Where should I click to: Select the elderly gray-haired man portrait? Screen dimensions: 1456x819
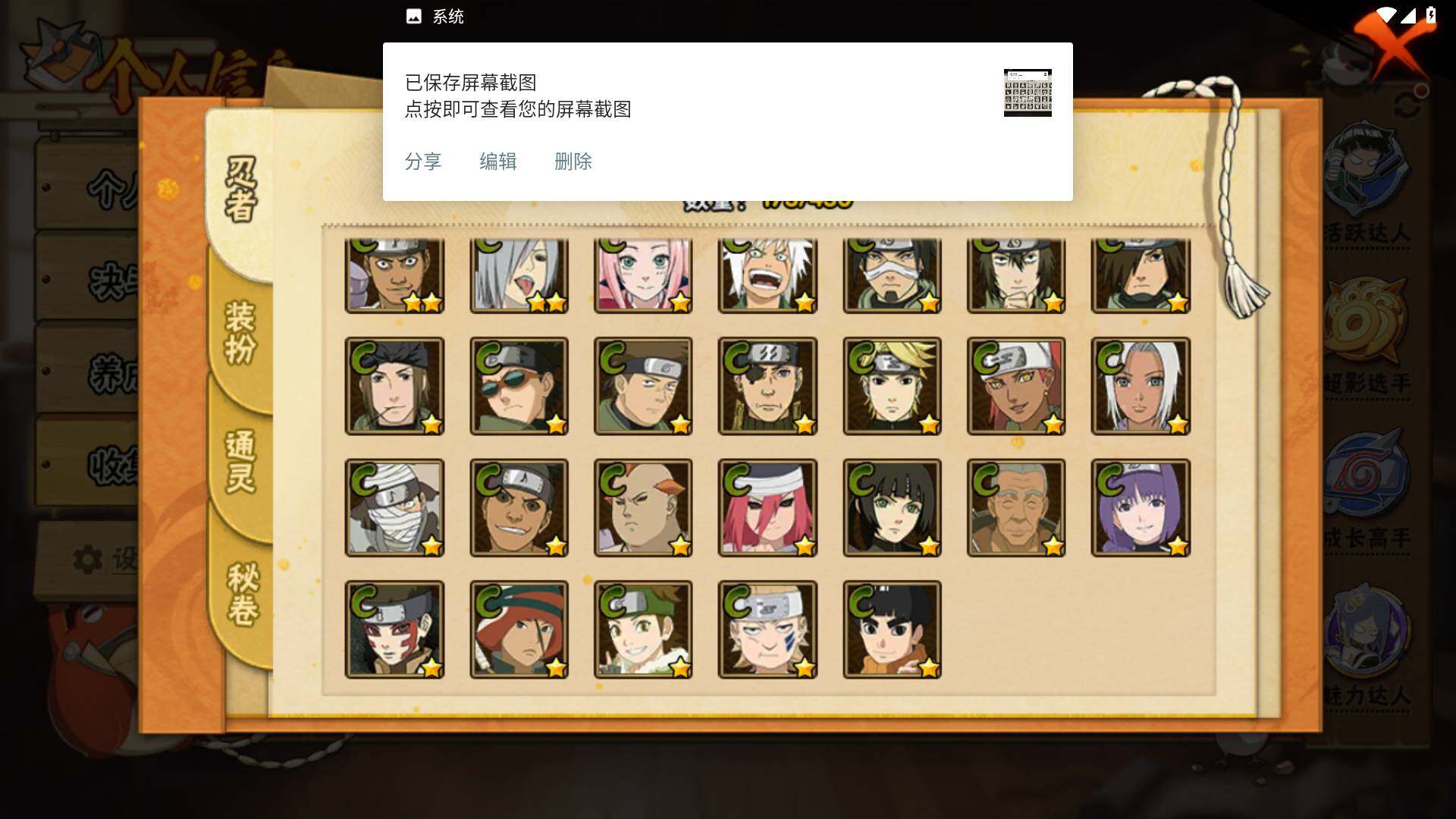[1016, 507]
